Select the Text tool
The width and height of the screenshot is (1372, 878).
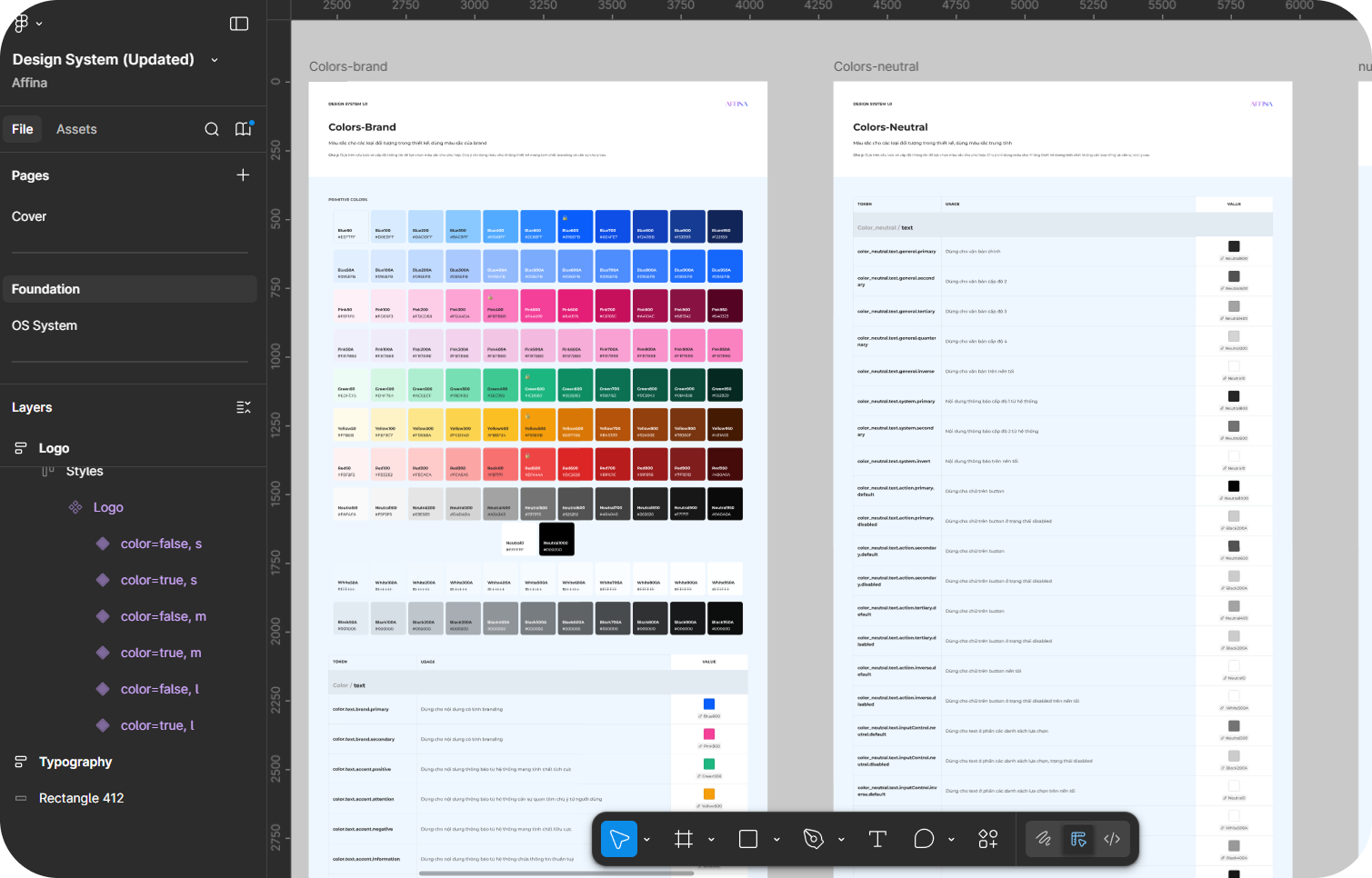[x=876, y=839]
